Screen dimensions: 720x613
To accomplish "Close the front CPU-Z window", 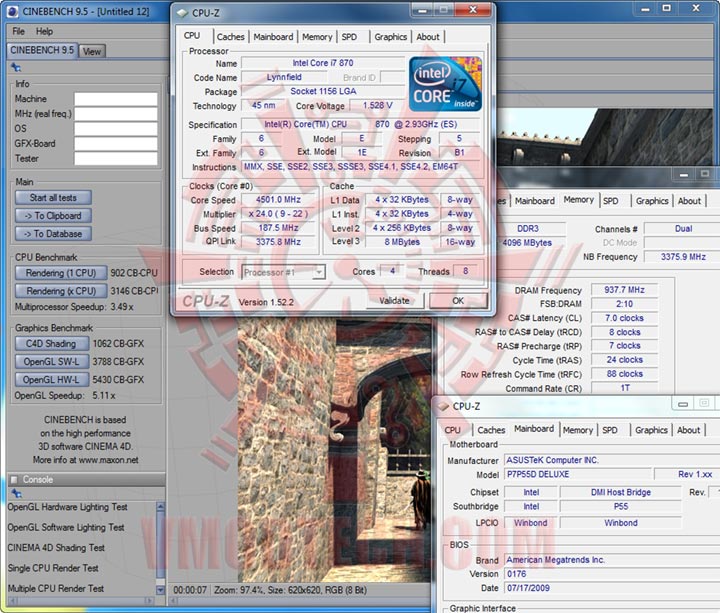I will [x=473, y=10].
